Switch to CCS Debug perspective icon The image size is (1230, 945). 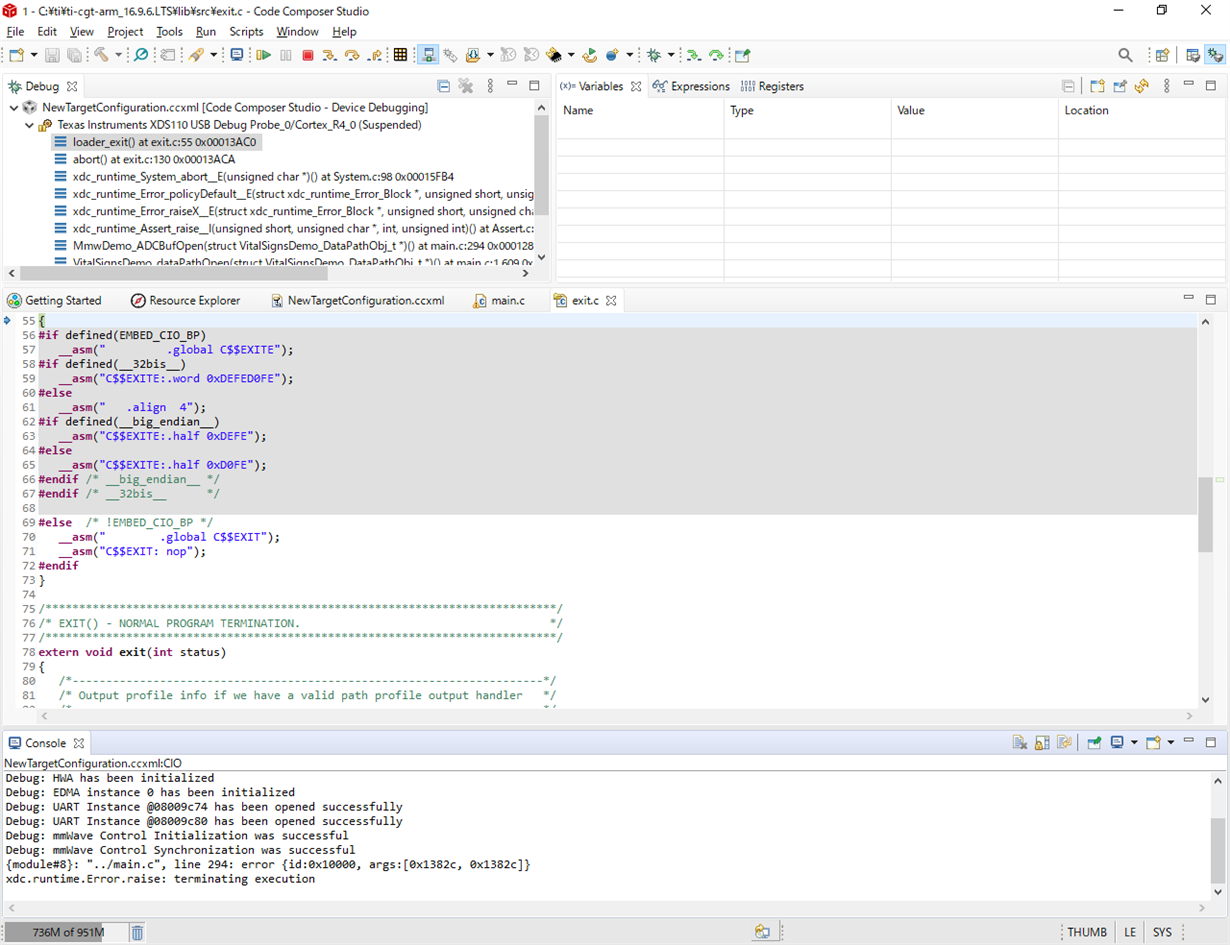1215,55
